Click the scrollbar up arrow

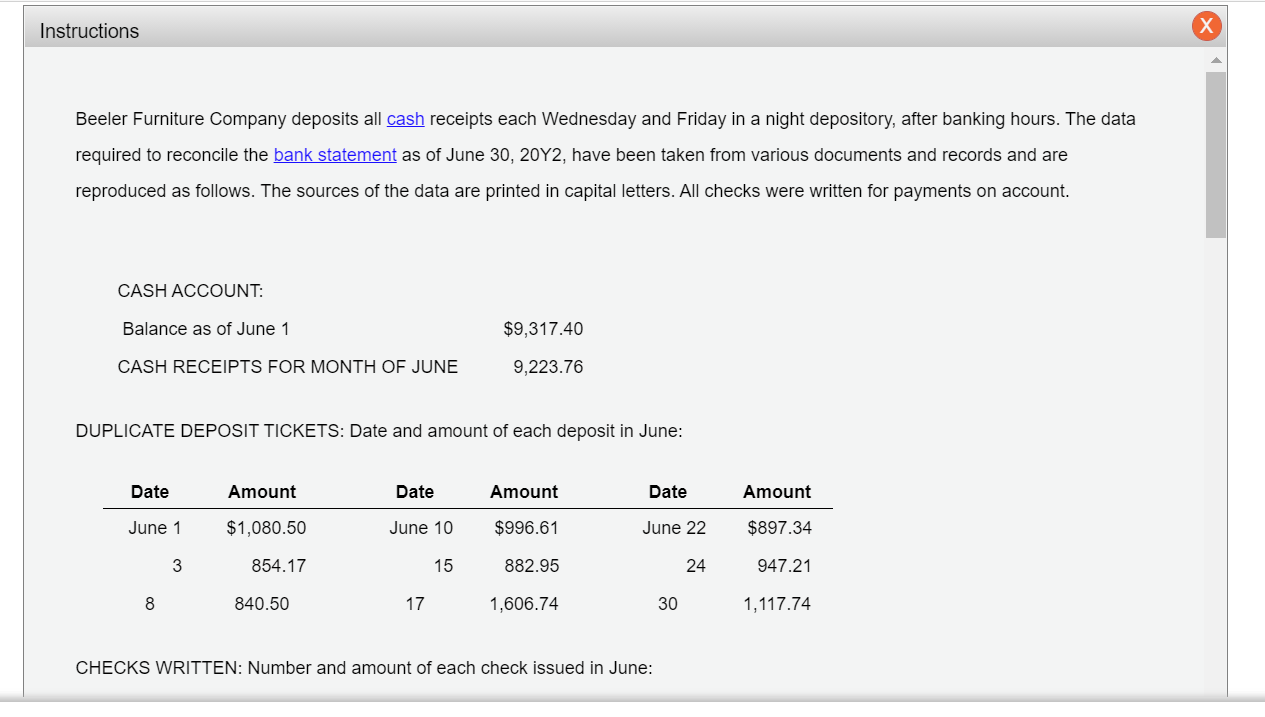click(1216, 61)
